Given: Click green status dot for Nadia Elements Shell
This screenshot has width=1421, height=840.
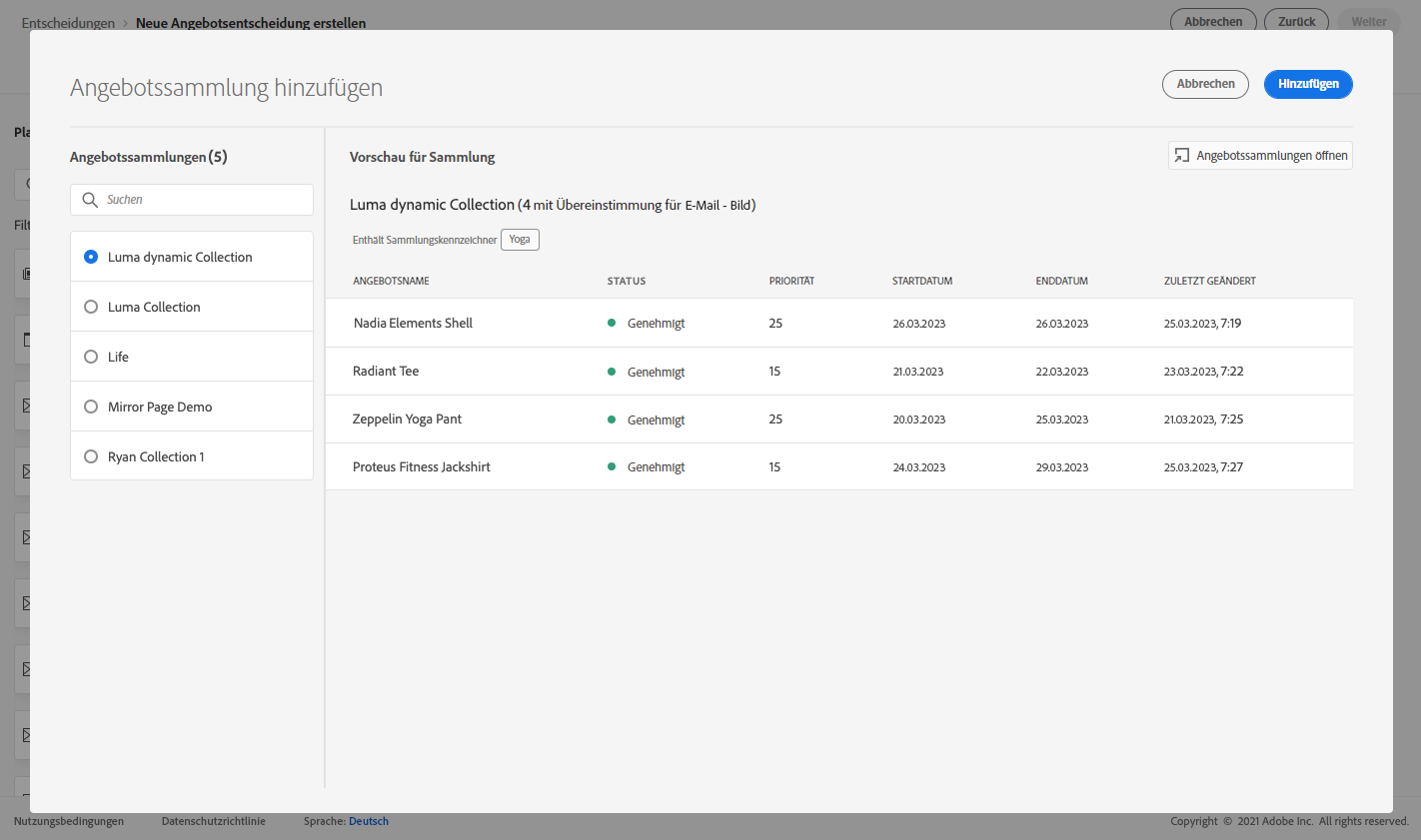Looking at the screenshot, I should [x=612, y=323].
